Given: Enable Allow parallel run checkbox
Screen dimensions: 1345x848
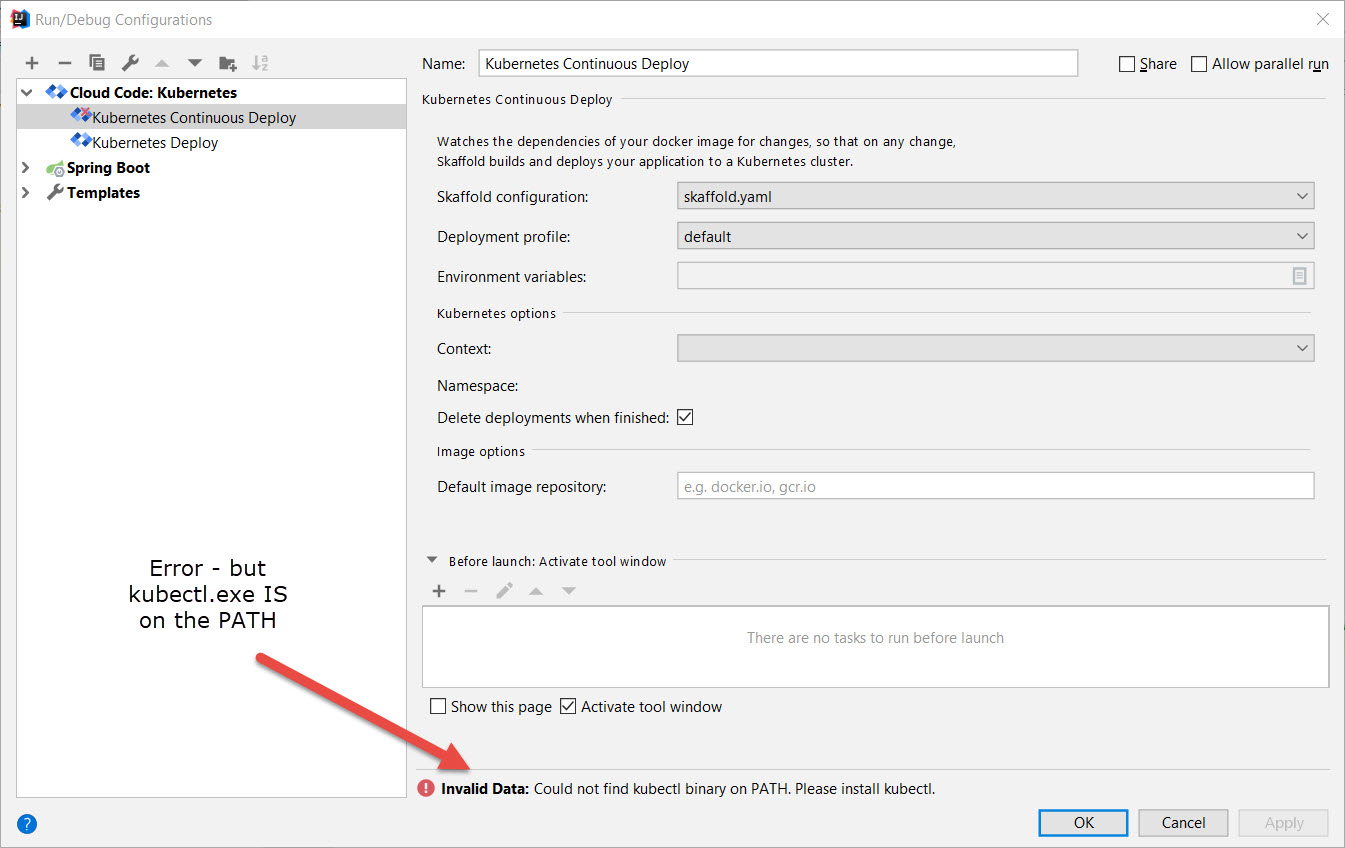Looking at the screenshot, I should click(x=1199, y=64).
